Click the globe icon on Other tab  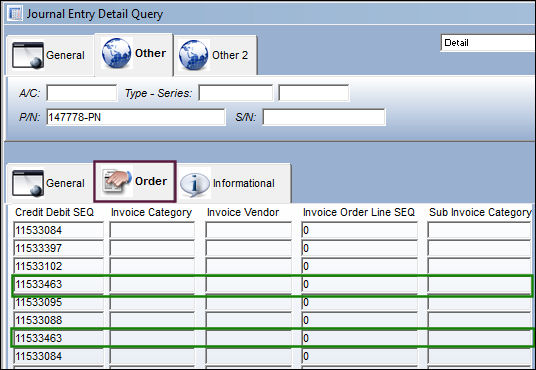pyautogui.click(x=117, y=54)
